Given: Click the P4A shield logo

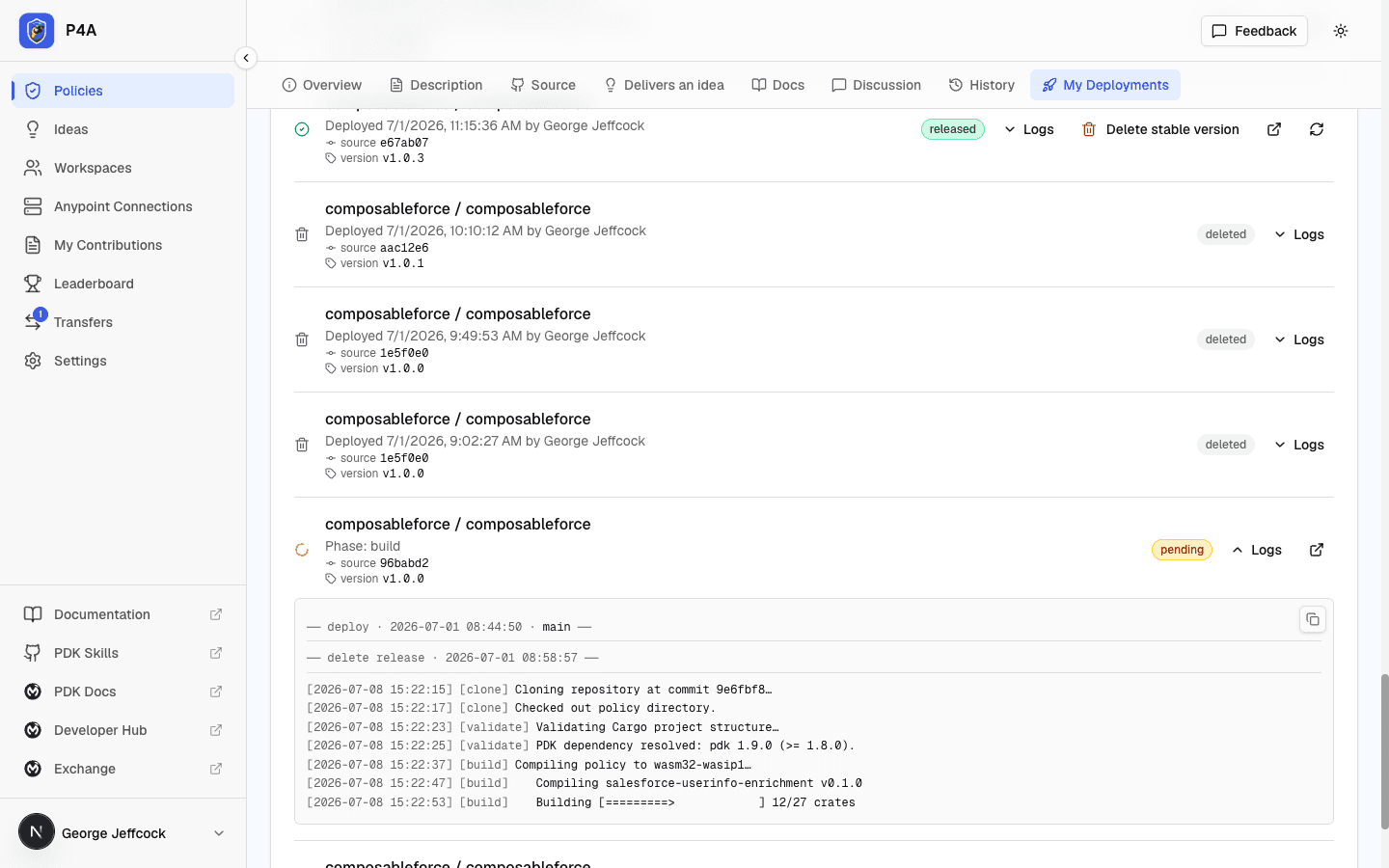Looking at the screenshot, I should tap(37, 31).
